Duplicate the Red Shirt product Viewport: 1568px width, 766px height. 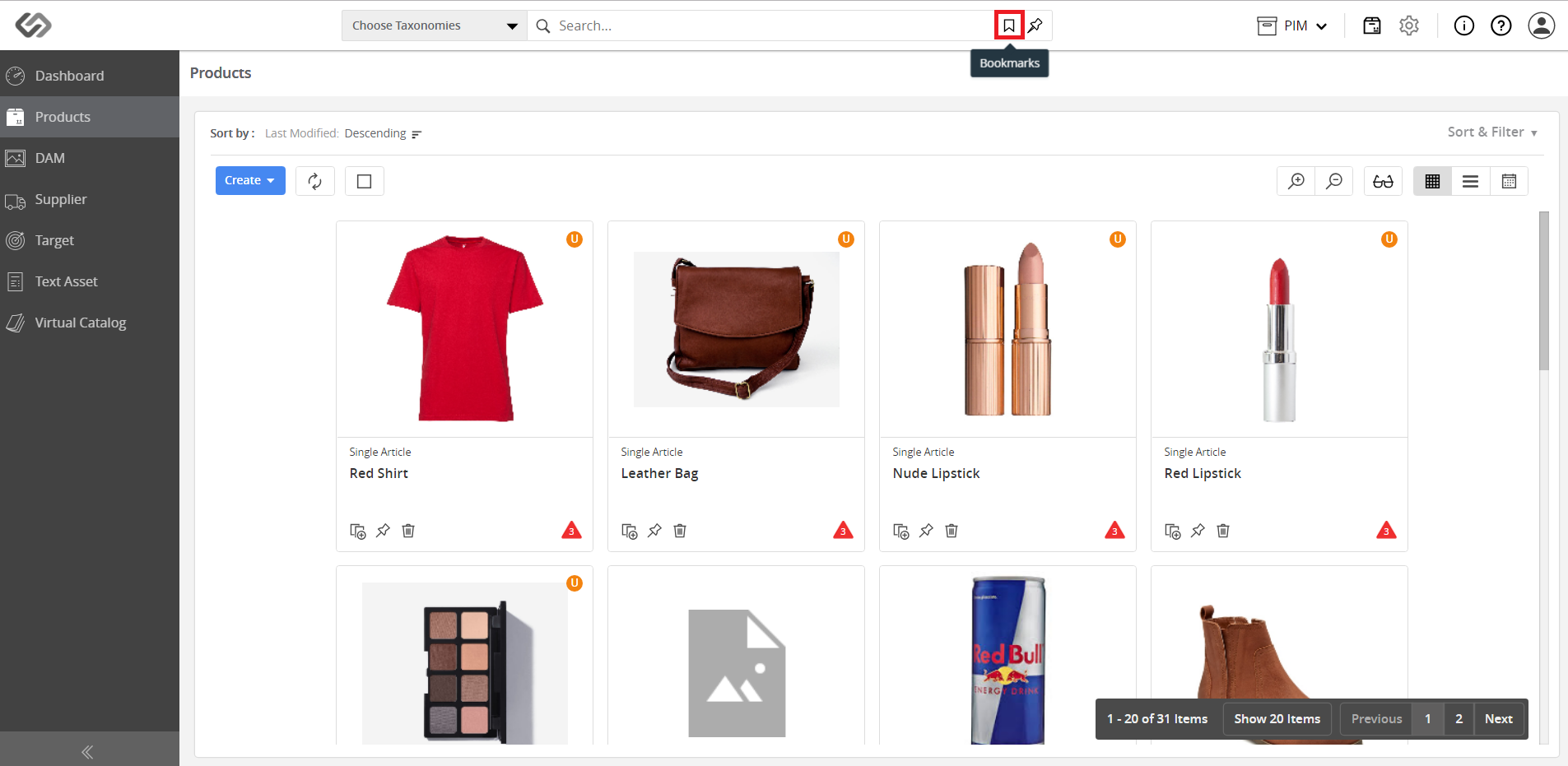tap(358, 532)
